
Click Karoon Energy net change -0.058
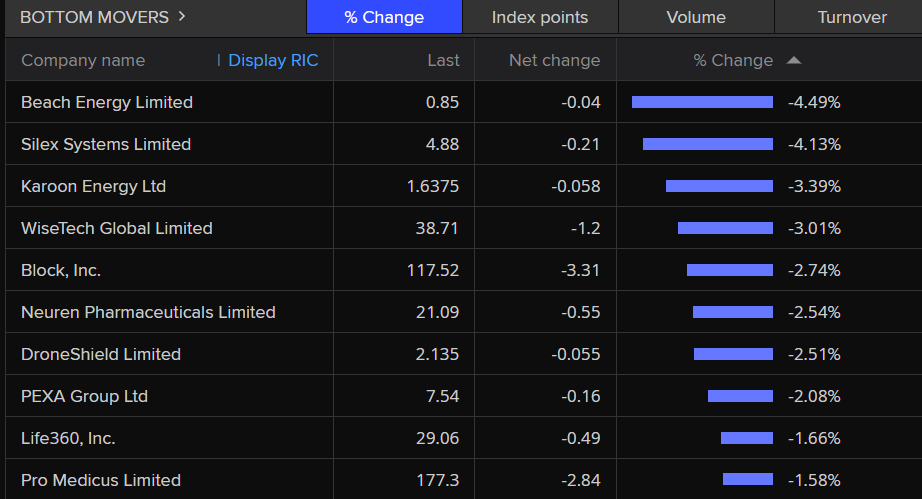click(576, 186)
